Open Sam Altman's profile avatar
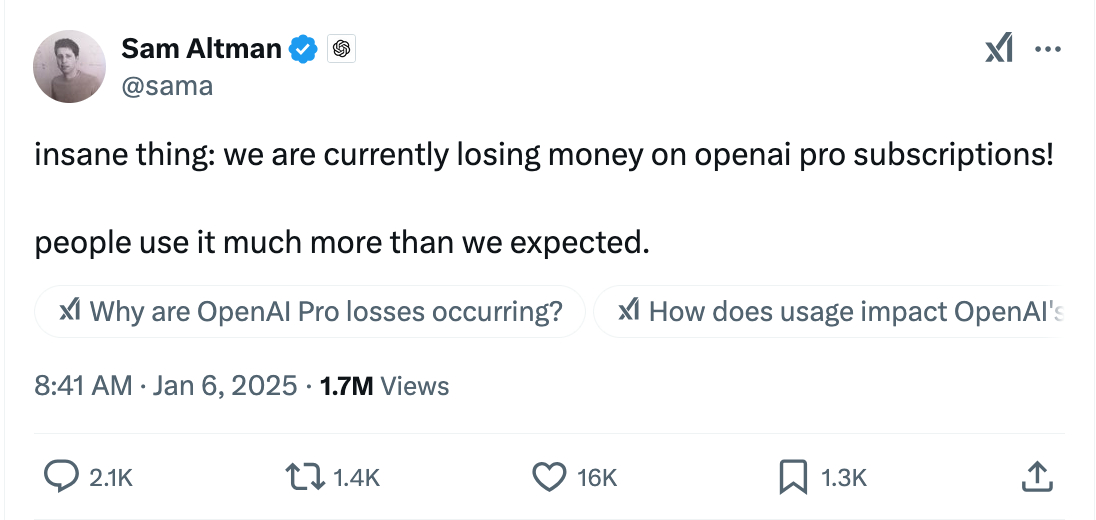This screenshot has height=520, width=1096. coord(70,66)
